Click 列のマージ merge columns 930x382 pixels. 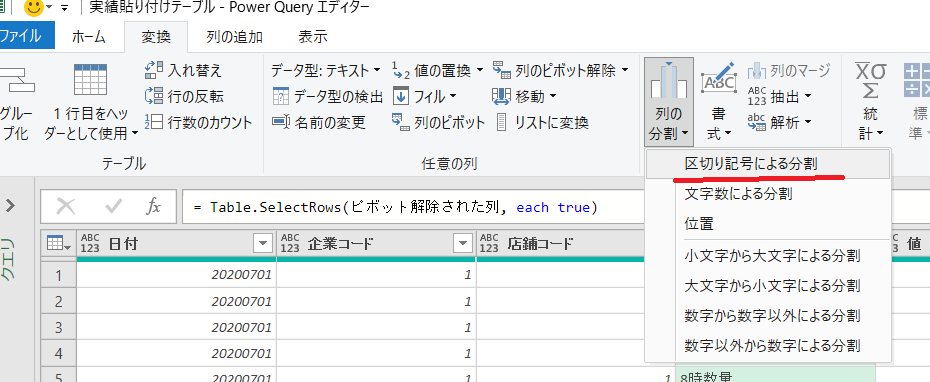[x=789, y=71]
